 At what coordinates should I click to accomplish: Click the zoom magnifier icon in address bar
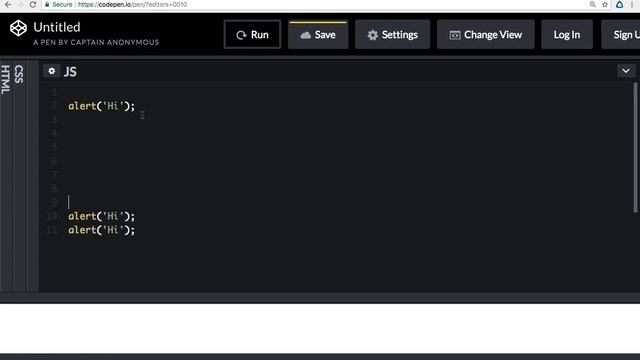click(593, 4)
